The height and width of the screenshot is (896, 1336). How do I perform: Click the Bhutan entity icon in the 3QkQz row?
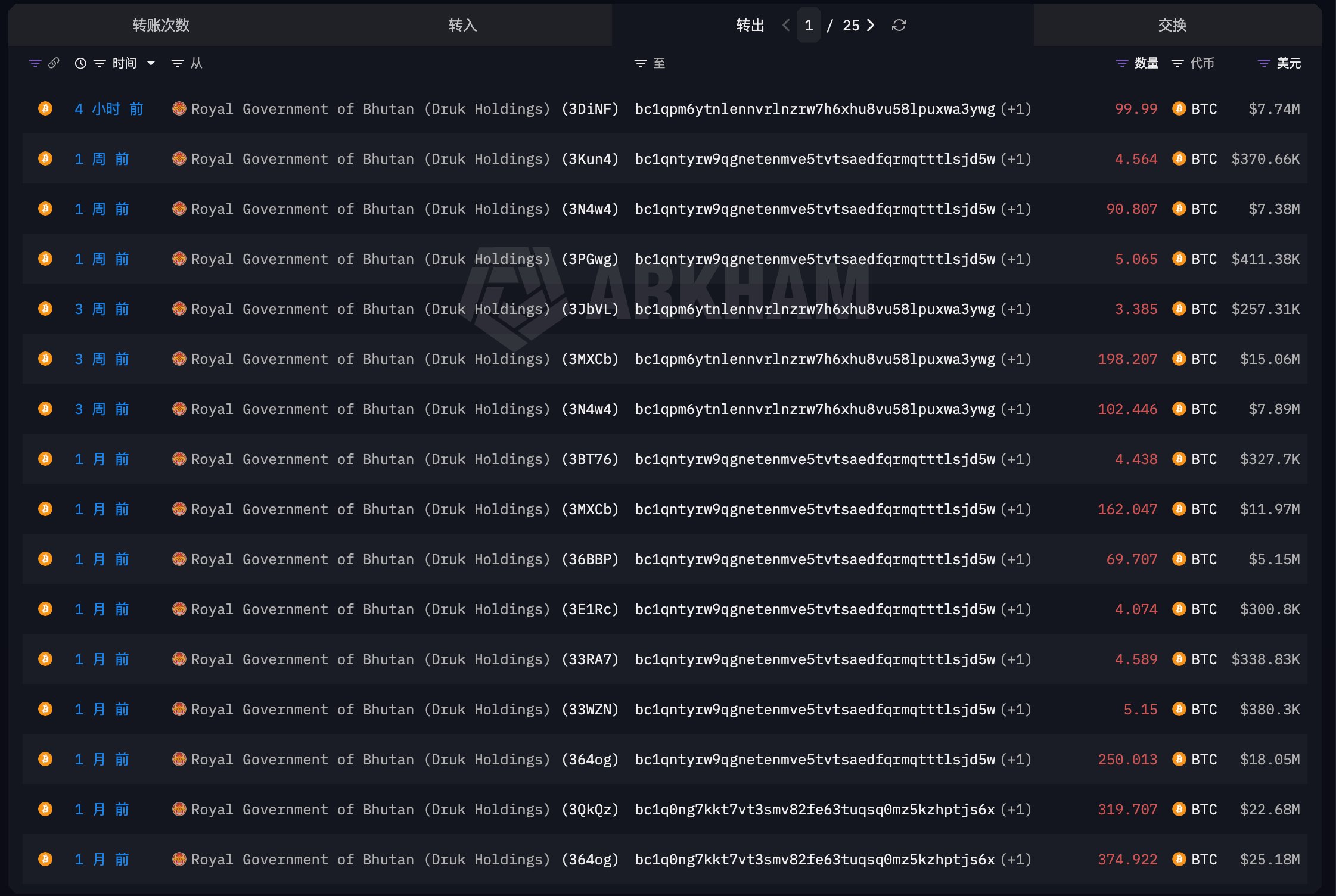pos(179,809)
